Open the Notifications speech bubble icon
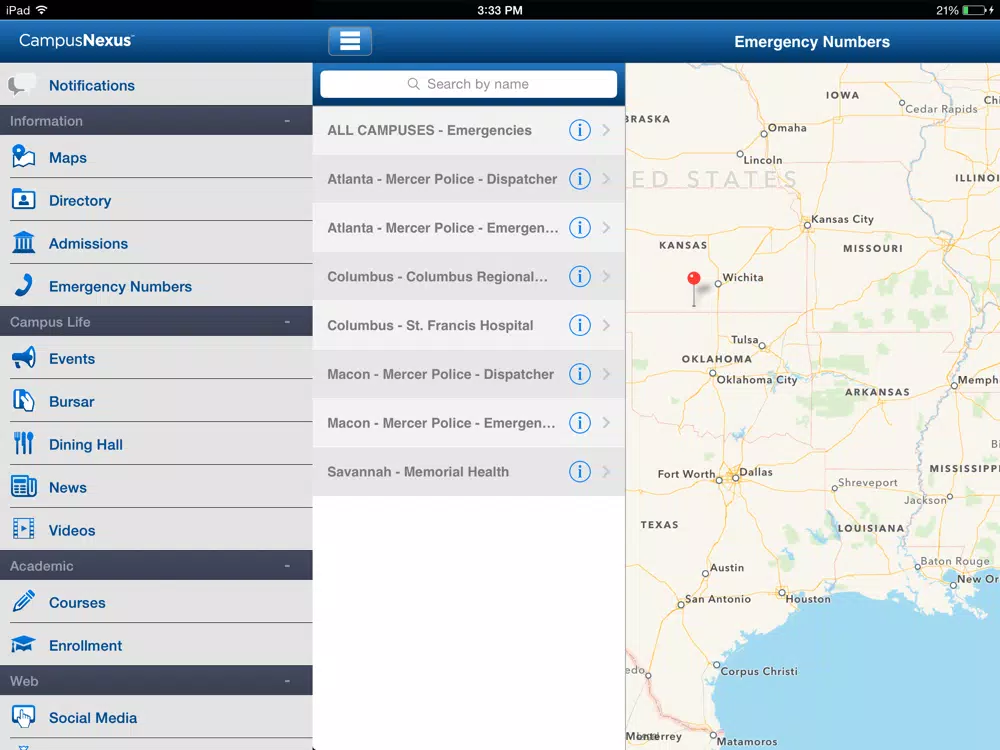 pos(21,85)
